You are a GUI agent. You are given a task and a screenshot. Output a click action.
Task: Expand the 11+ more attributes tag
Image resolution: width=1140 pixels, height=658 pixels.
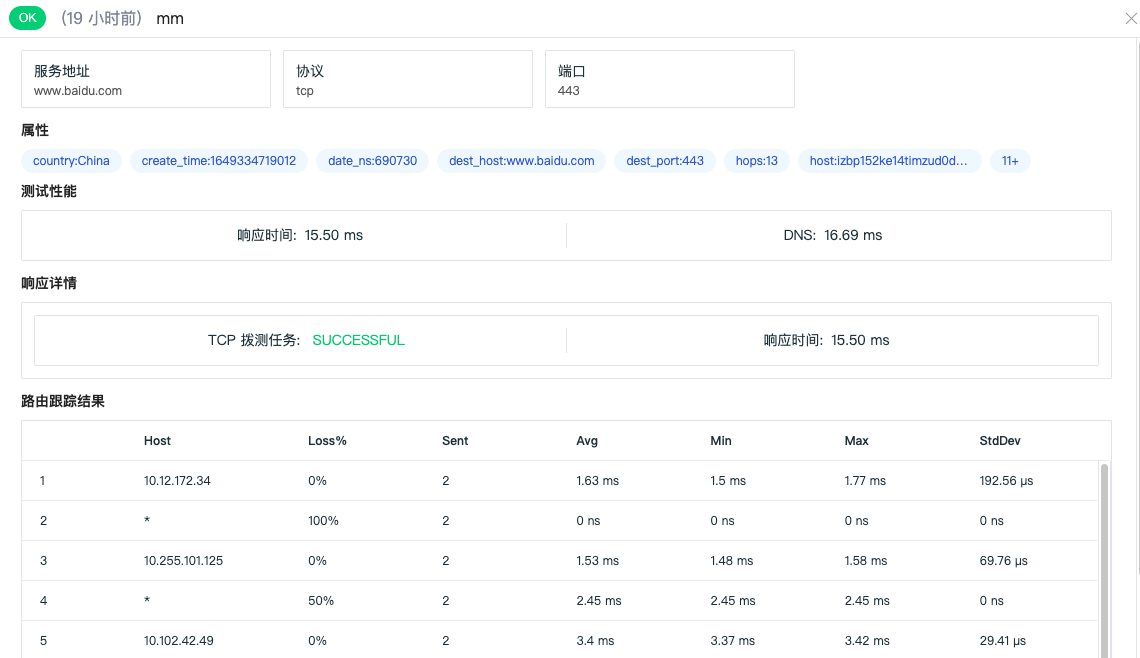point(1010,161)
